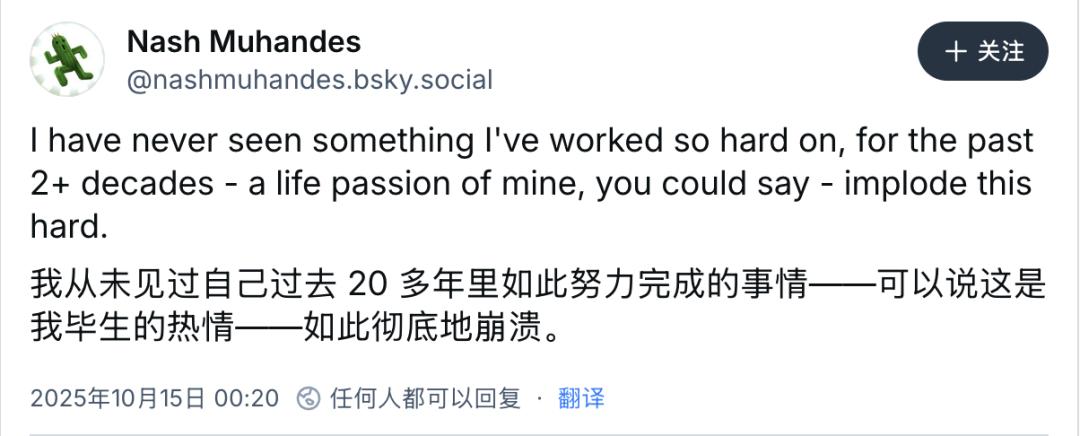Click the reply-permission icon beside the timestamp
The height and width of the screenshot is (436, 1080).
click(309, 398)
